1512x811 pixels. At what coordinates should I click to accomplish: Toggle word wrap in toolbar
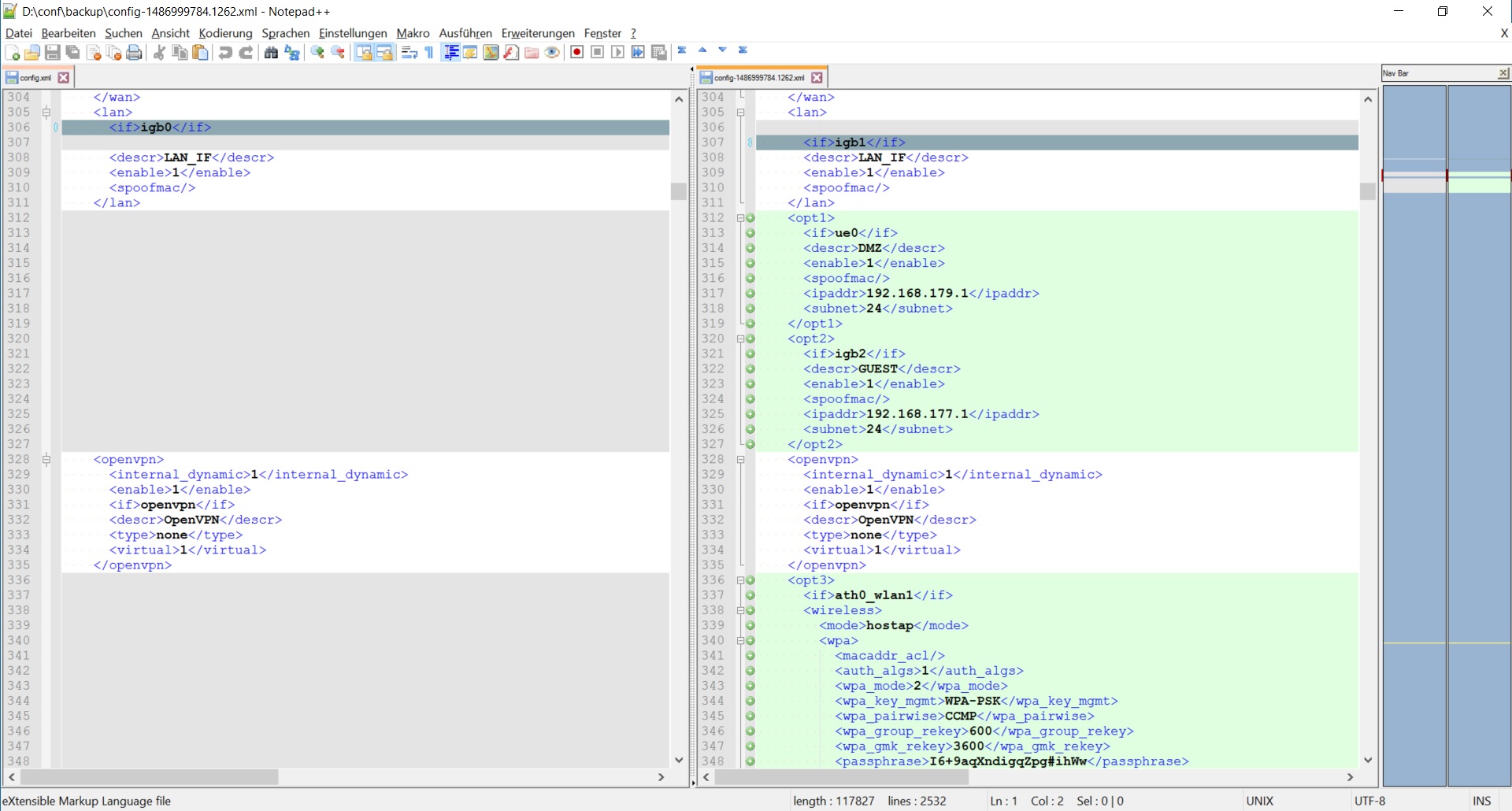(x=409, y=53)
